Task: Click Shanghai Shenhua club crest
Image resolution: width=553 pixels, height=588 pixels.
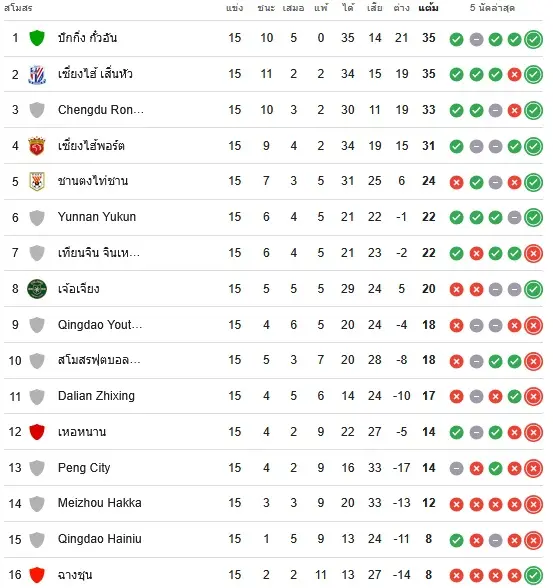Action: (x=37, y=74)
